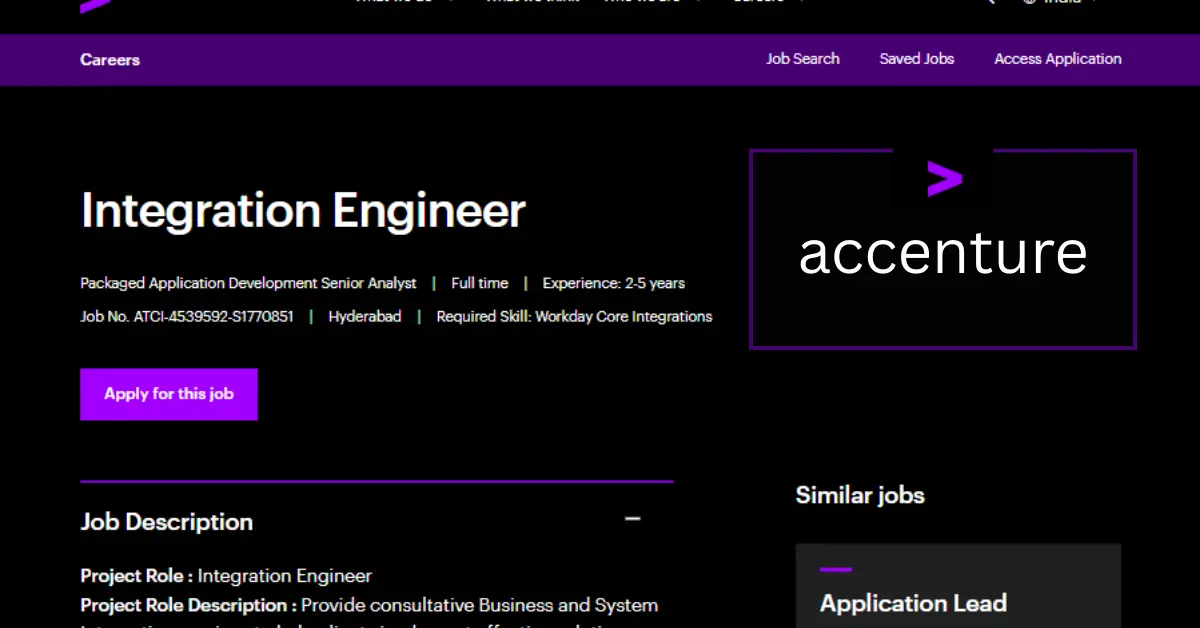Click the Integration Engineer job title
1200x628 pixels.
click(303, 211)
